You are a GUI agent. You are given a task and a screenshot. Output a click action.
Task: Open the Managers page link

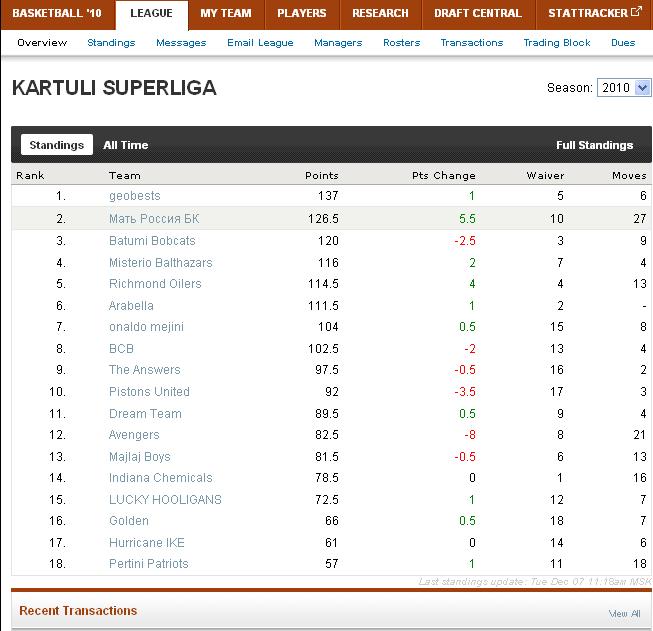(338, 43)
